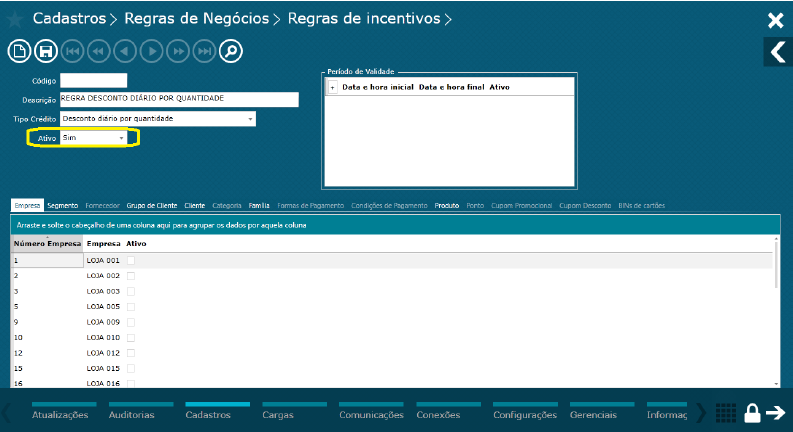793x432 pixels.
Task: Switch to the Produto tab
Action: coord(447,205)
